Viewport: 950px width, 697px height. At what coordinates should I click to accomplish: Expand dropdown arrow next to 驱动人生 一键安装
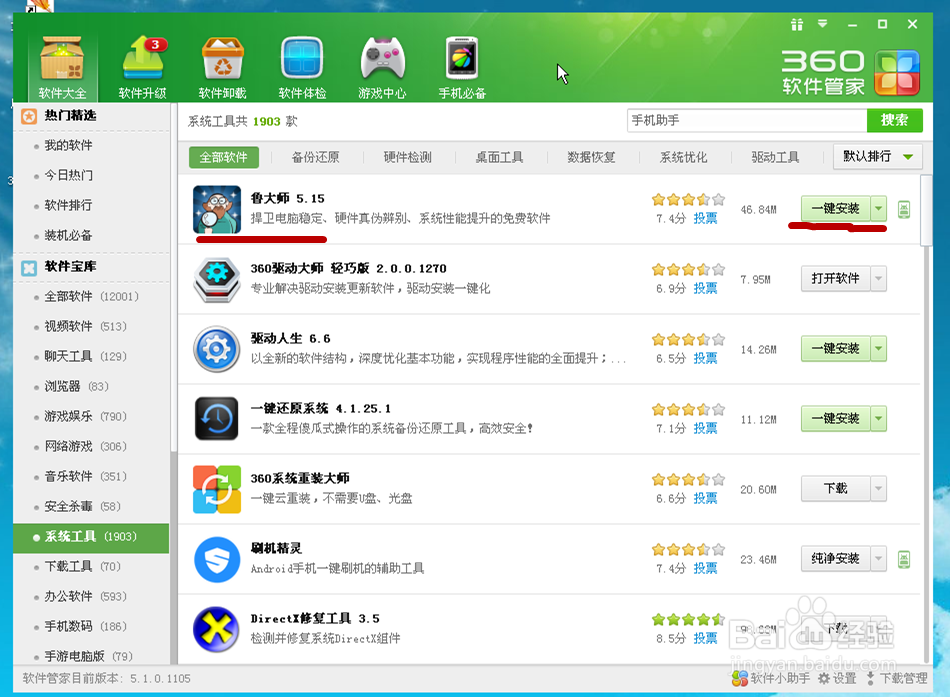click(879, 349)
